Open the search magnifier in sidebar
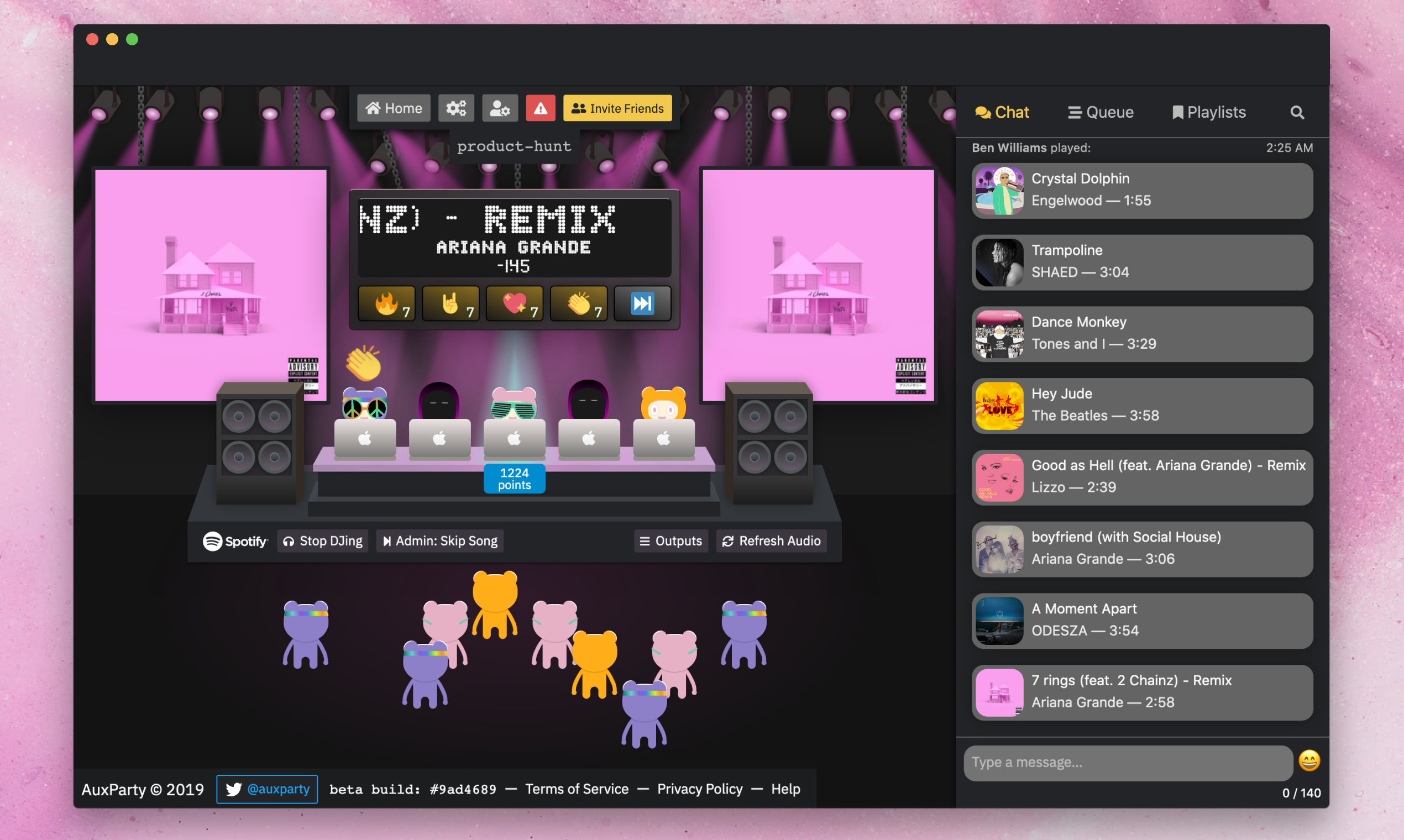Image resolution: width=1404 pixels, height=840 pixels. pos(1297,112)
